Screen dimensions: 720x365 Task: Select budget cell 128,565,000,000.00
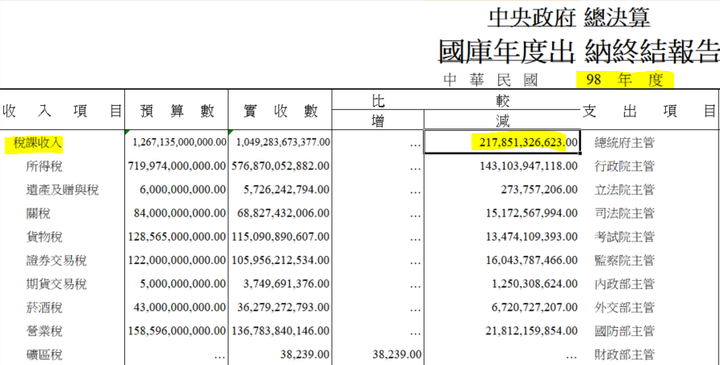coord(177,237)
